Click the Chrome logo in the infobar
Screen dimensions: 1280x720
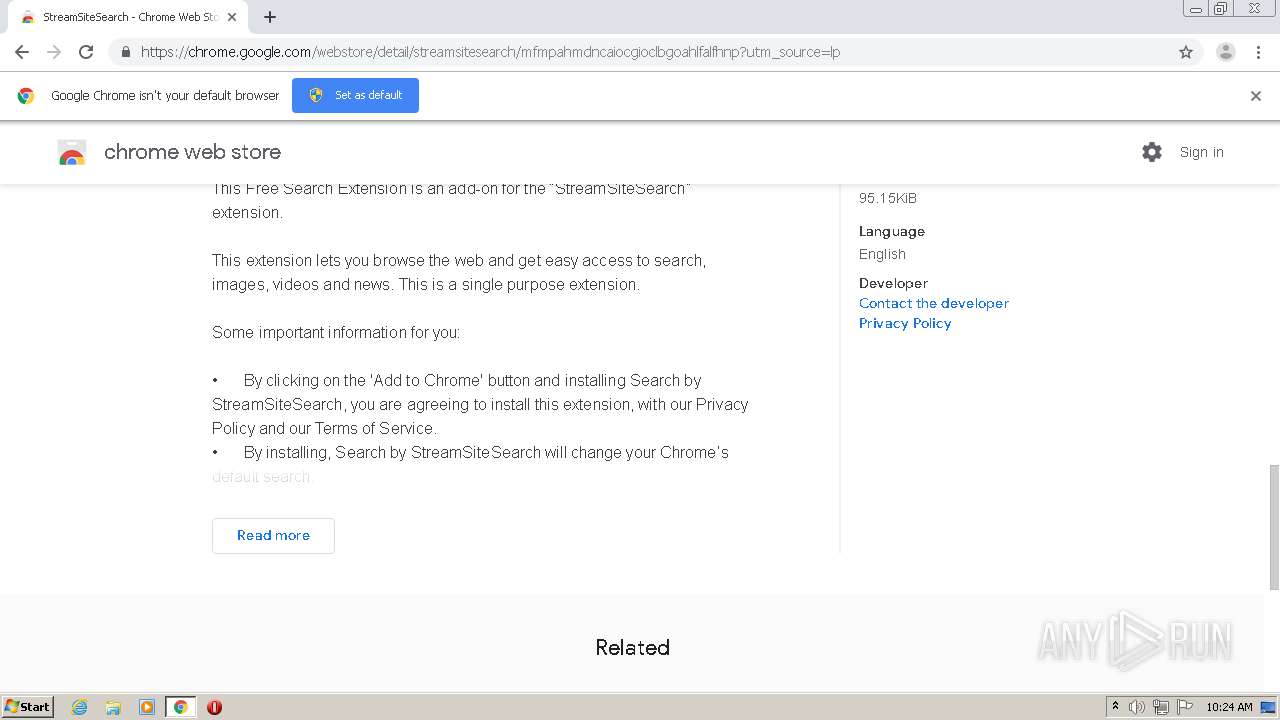[26, 96]
